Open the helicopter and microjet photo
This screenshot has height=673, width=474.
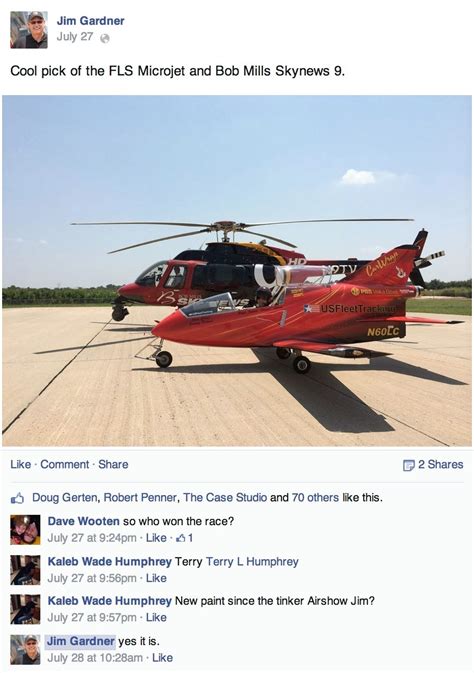pyautogui.click(x=237, y=271)
